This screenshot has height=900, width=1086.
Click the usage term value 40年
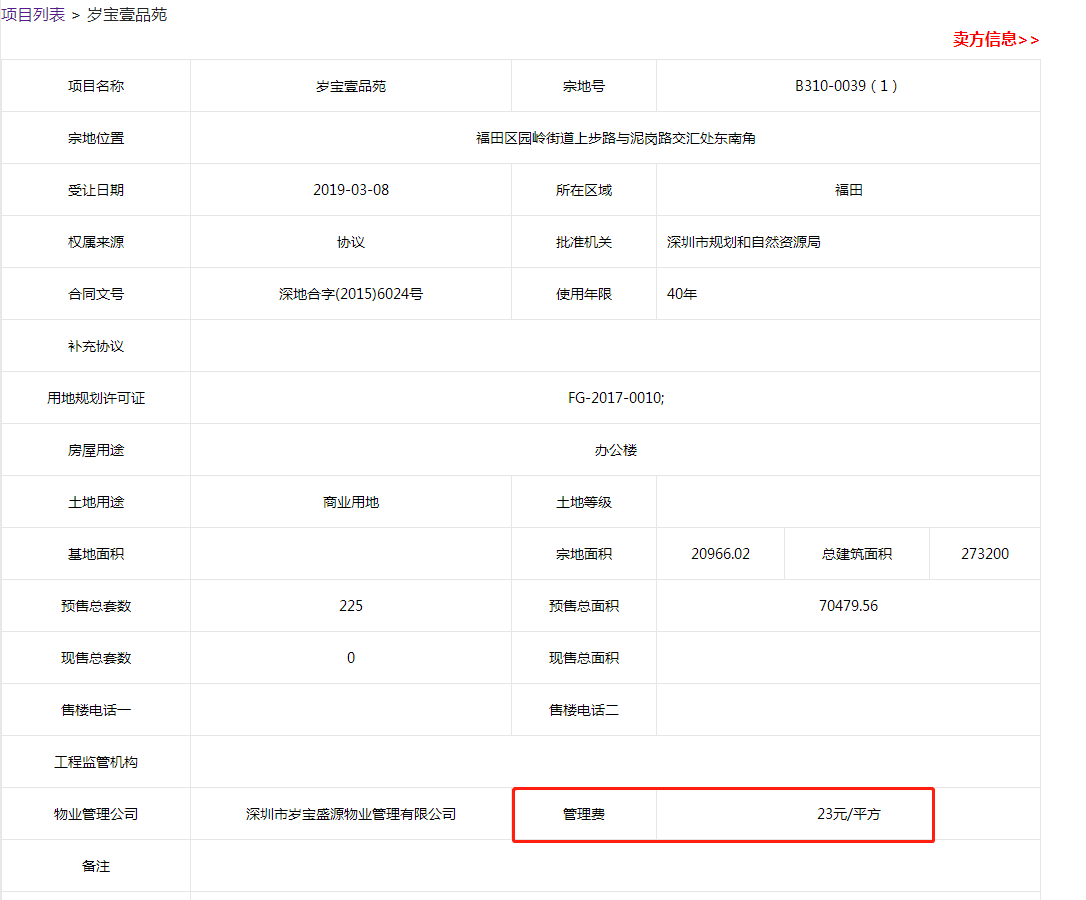(682, 294)
